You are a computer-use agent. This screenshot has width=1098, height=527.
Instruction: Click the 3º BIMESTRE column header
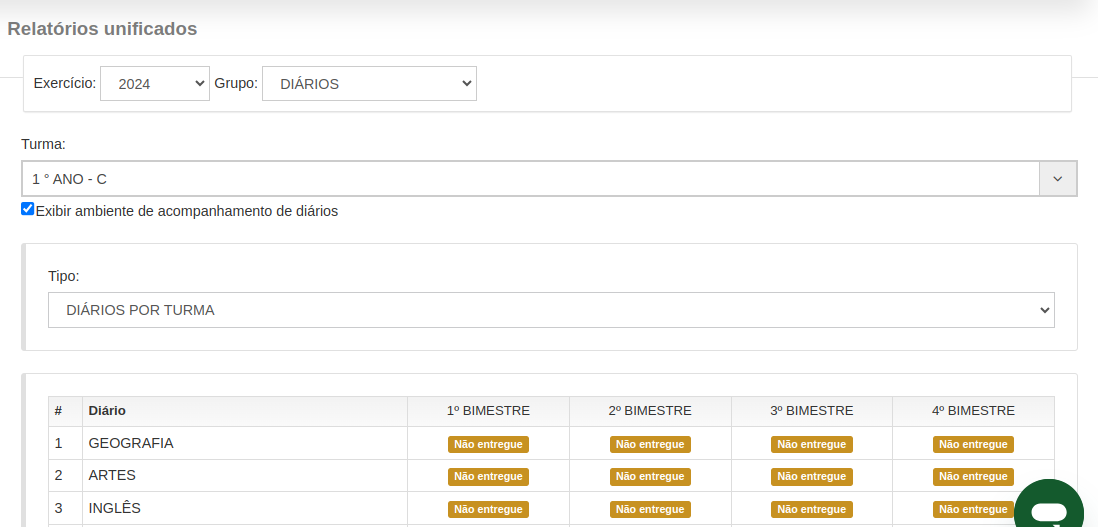[x=812, y=411]
